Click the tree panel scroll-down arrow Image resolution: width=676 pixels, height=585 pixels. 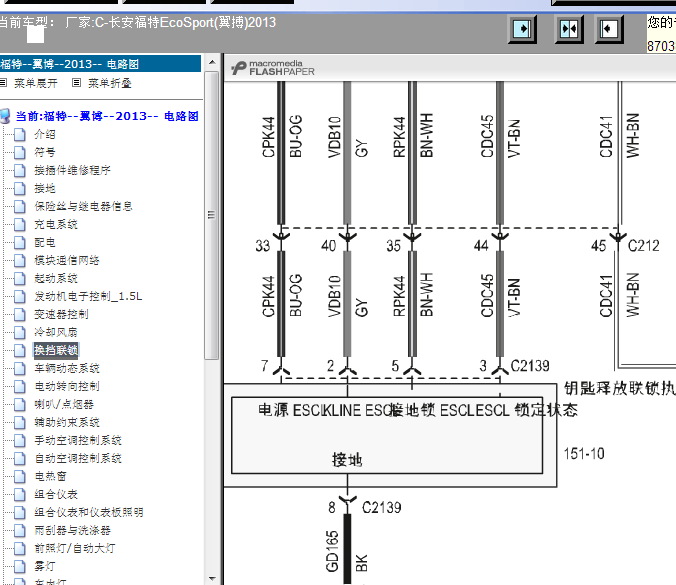coord(212,578)
